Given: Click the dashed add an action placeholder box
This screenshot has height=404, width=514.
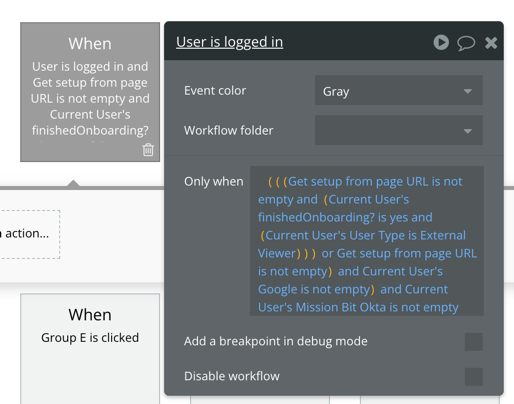Looking at the screenshot, I should [x=29, y=234].
